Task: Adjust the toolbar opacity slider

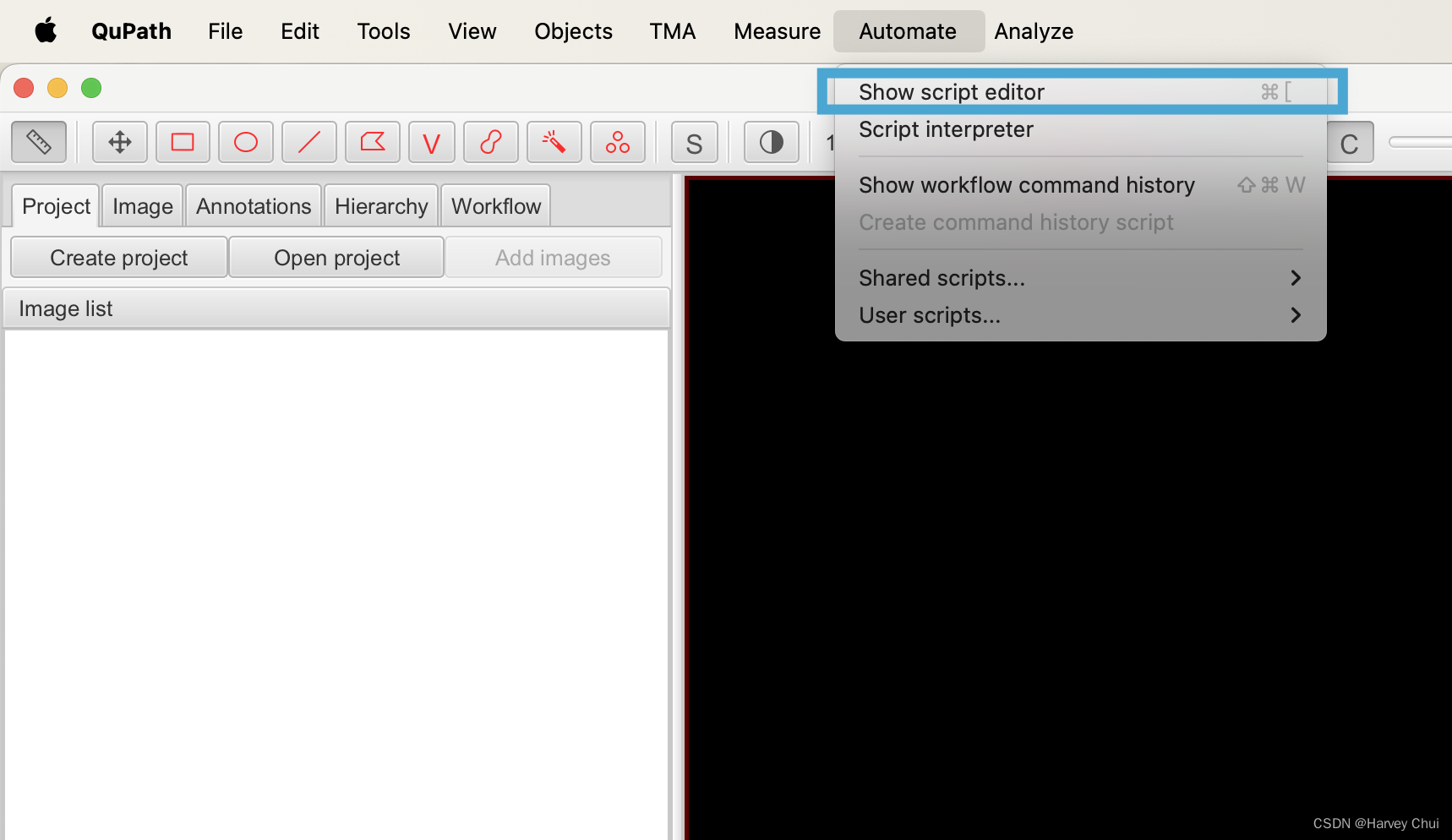Action: pos(1420,142)
